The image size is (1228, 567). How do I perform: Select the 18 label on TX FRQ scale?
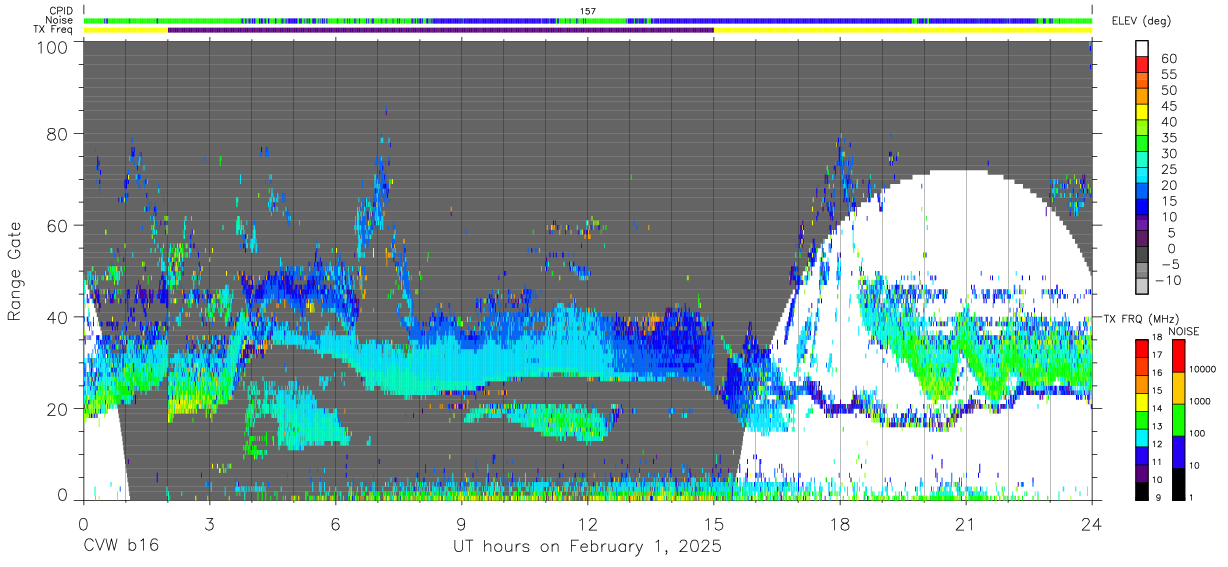click(x=1158, y=338)
